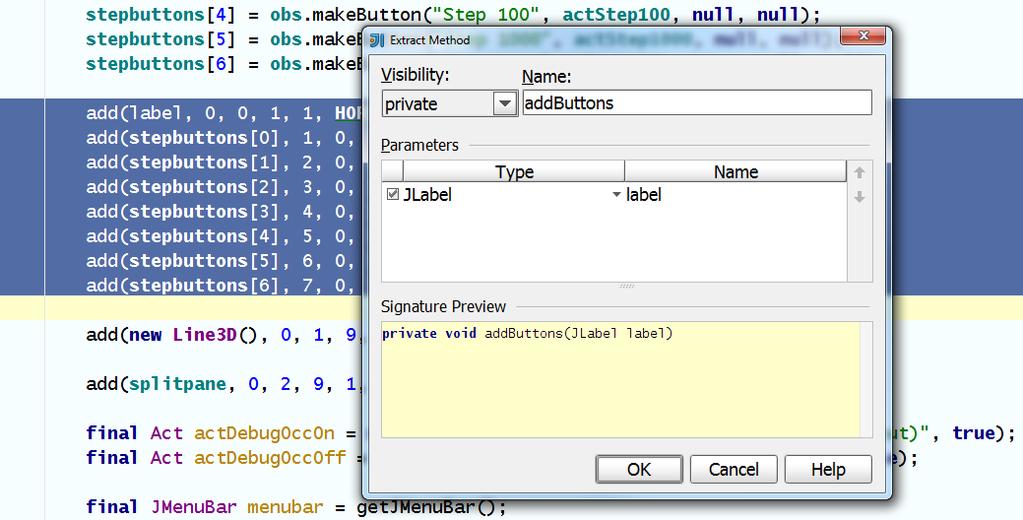Click actStep100 argument in editor
The height and width of the screenshot is (520, 1023).
616,14
